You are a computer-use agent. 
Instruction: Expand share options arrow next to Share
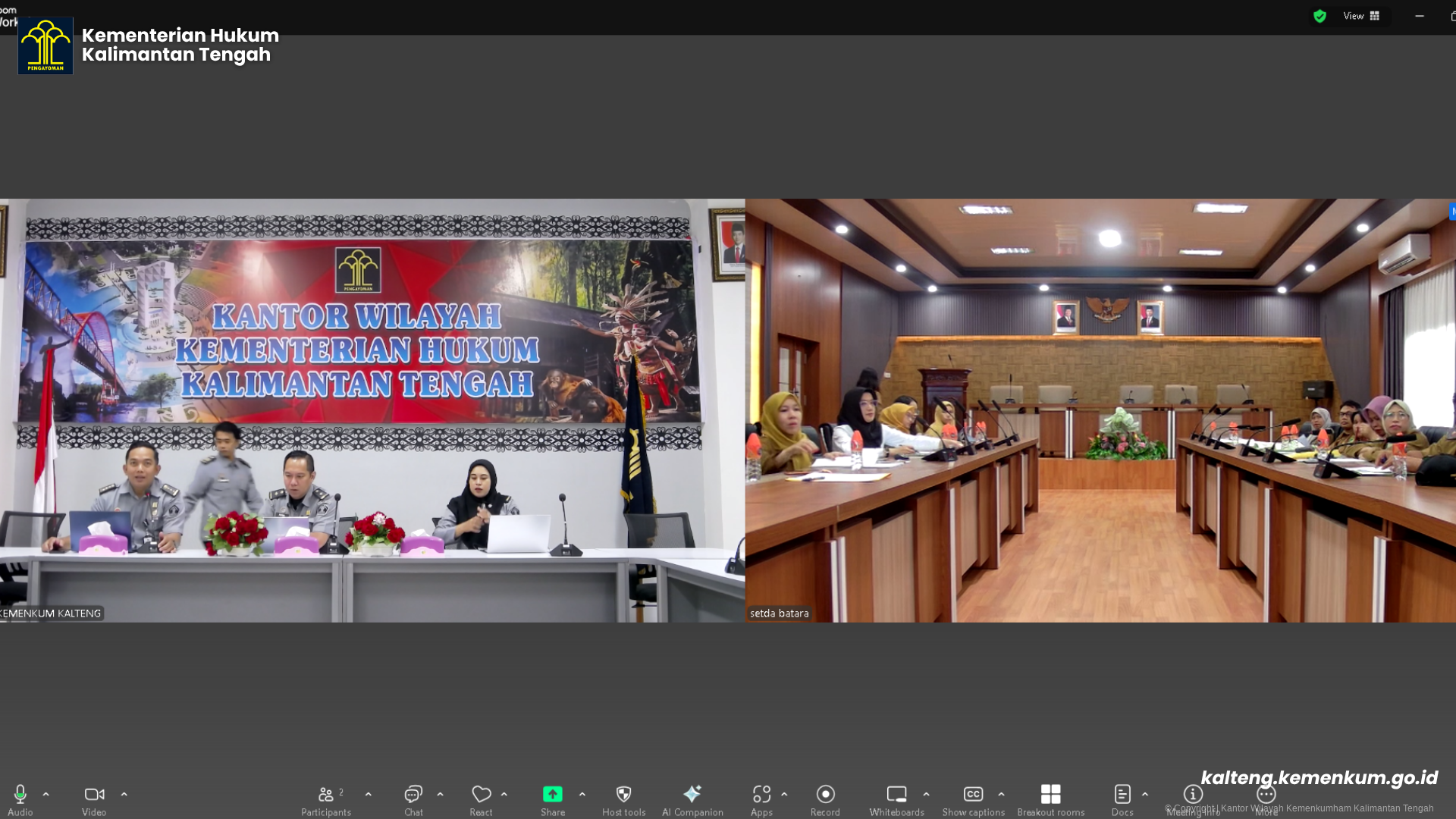[582, 794]
